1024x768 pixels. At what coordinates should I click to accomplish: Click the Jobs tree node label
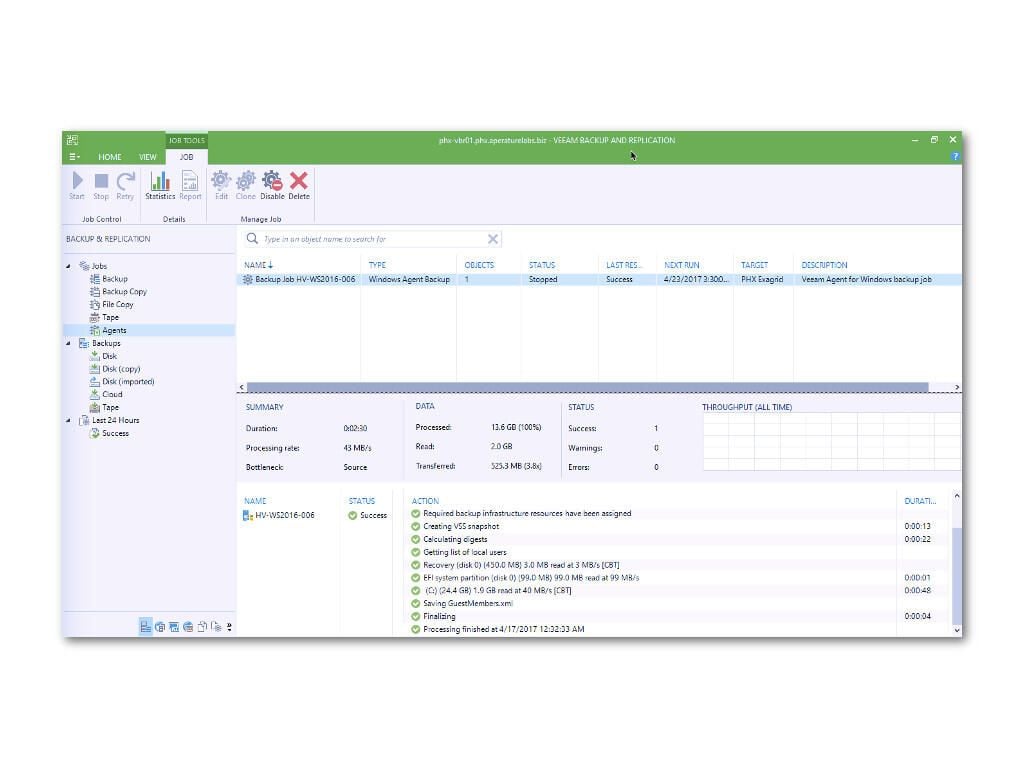coord(99,266)
